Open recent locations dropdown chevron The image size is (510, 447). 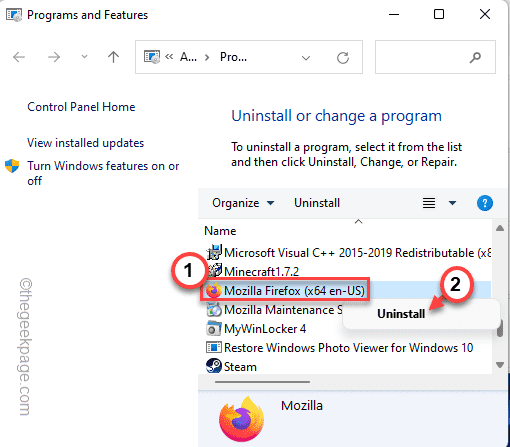84,57
